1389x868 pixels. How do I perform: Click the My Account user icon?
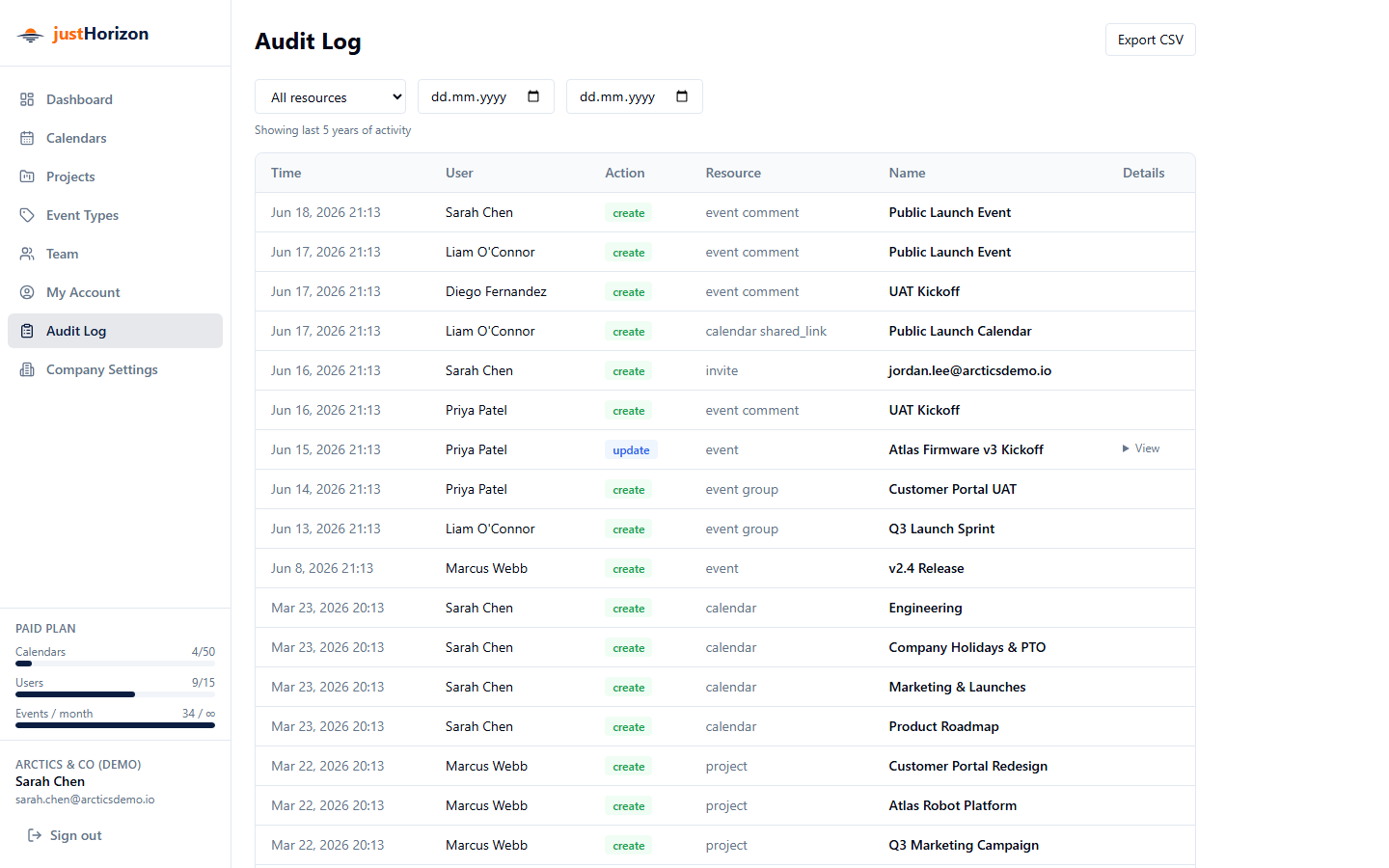pos(27,292)
